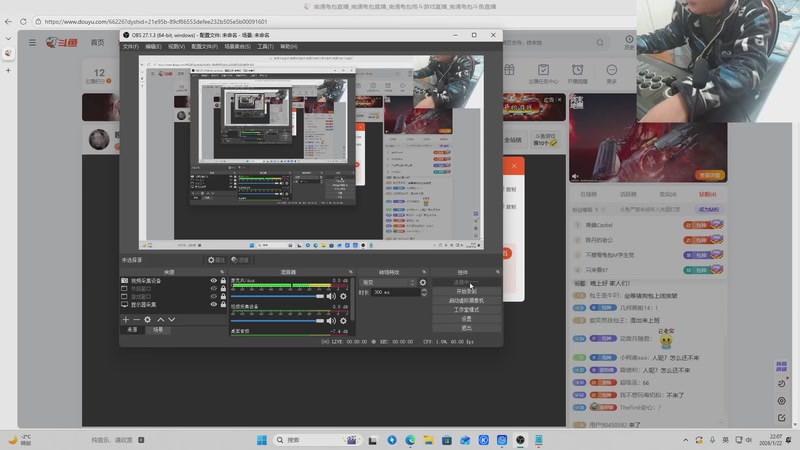Open the 编辑(E) menu in OBS
800x450 pixels.
(x=153, y=46)
